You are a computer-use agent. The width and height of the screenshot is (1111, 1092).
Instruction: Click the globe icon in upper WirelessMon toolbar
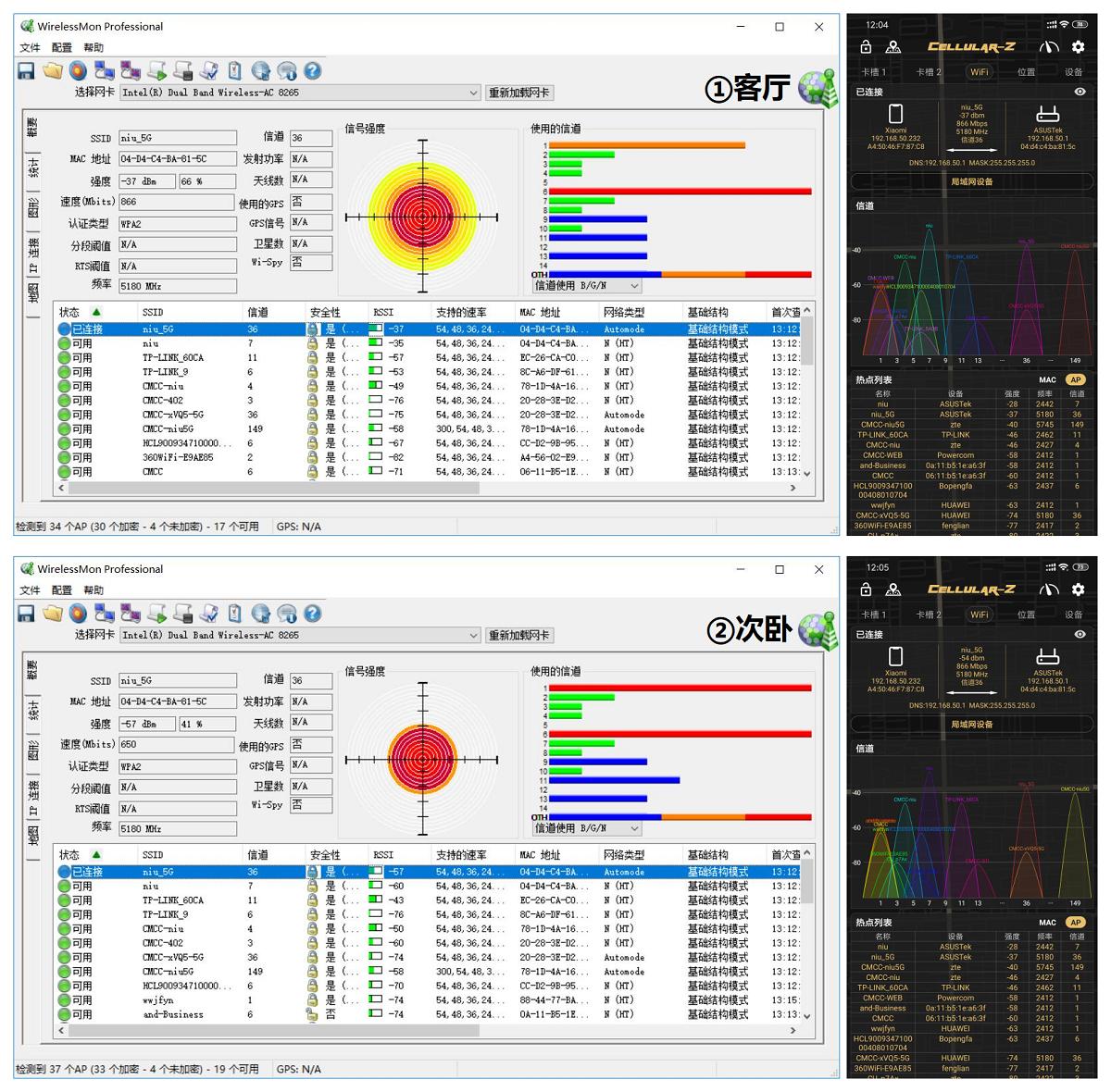[261, 70]
